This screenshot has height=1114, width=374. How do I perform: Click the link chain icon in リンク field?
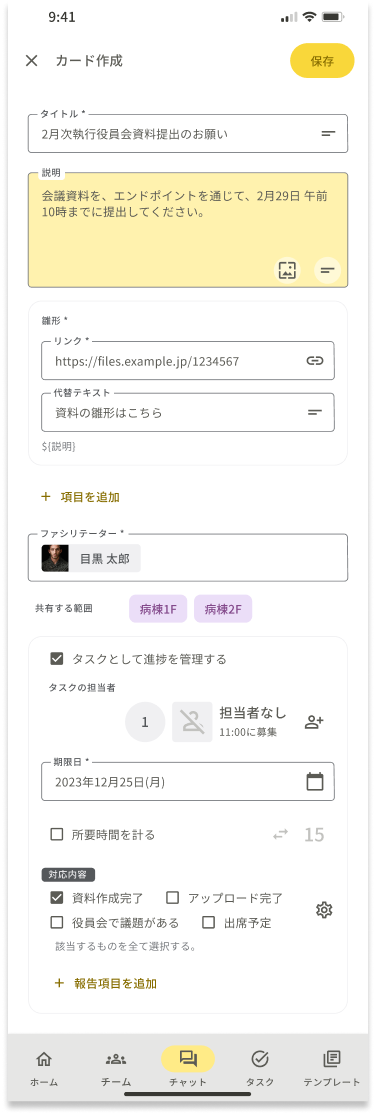tap(315, 361)
